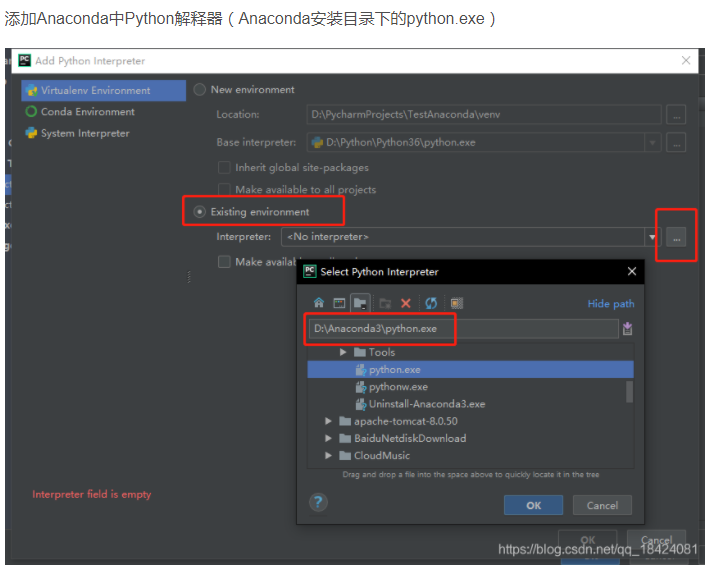709x571 pixels.
Task: Go to home directory in Select Python Interpreter
Action: (319, 303)
